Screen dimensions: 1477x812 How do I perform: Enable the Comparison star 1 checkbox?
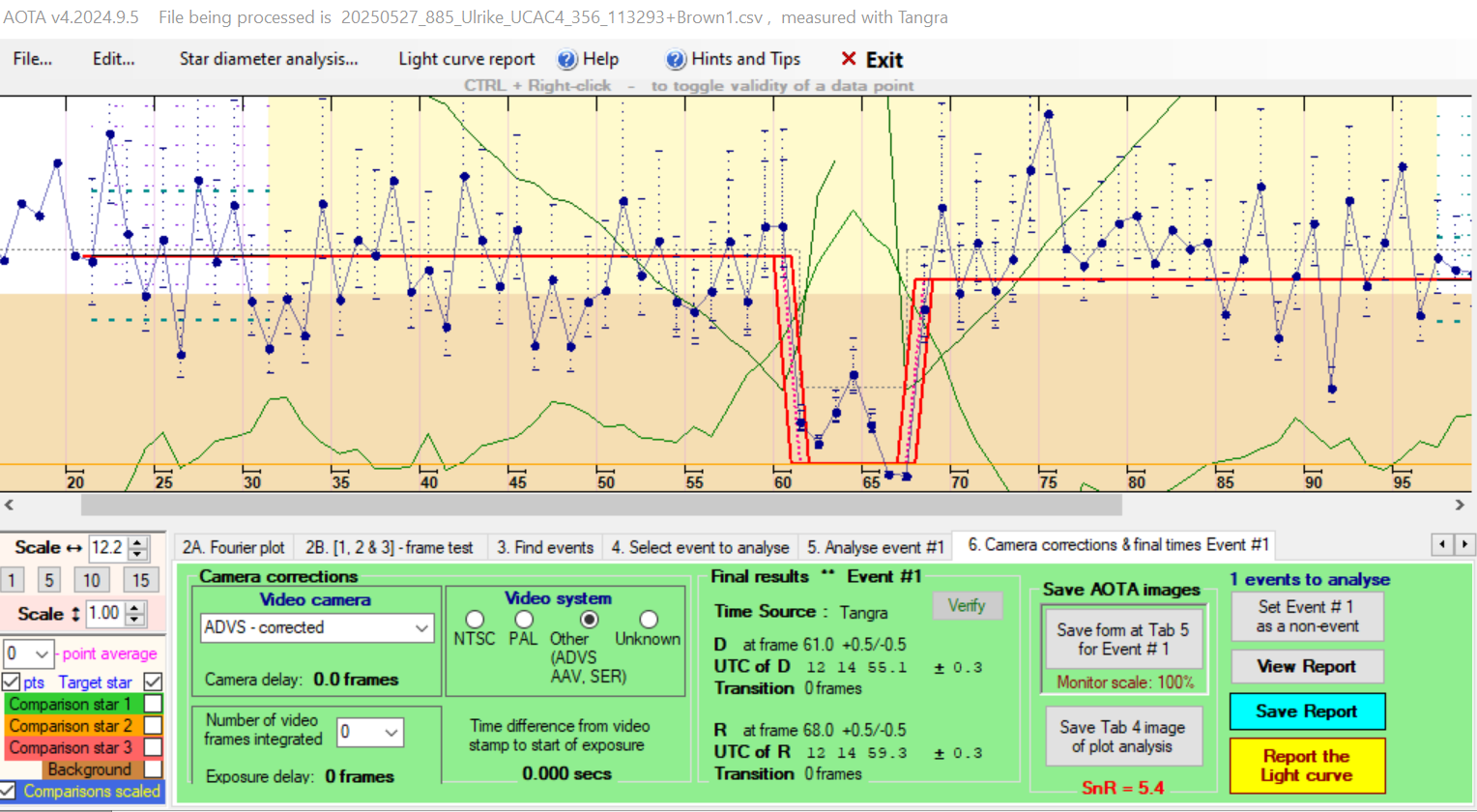point(153,704)
